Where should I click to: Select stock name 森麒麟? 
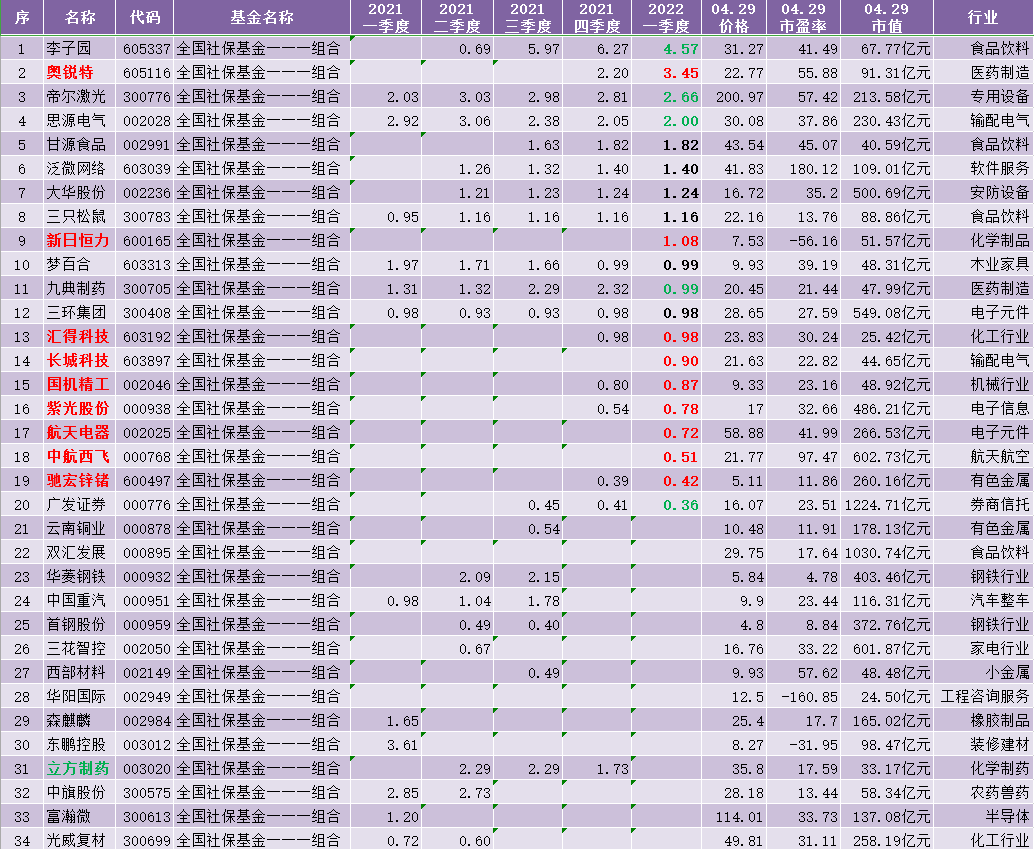pyautogui.click(x=69, y=720)
